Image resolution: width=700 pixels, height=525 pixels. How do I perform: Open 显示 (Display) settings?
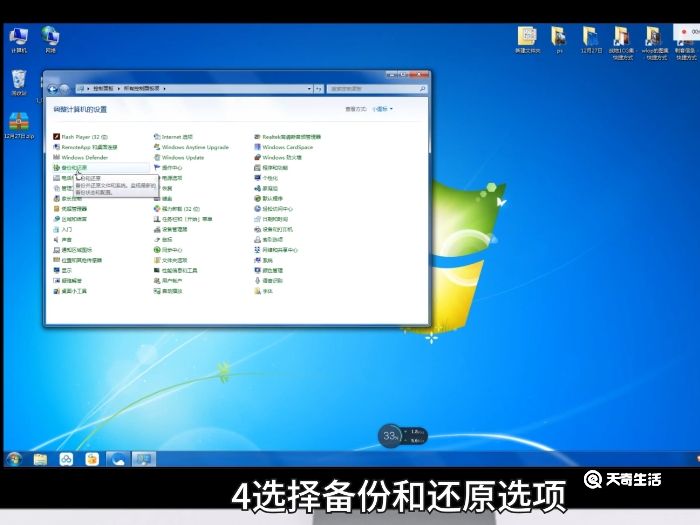pyautogui.click(x=62, y=271)
